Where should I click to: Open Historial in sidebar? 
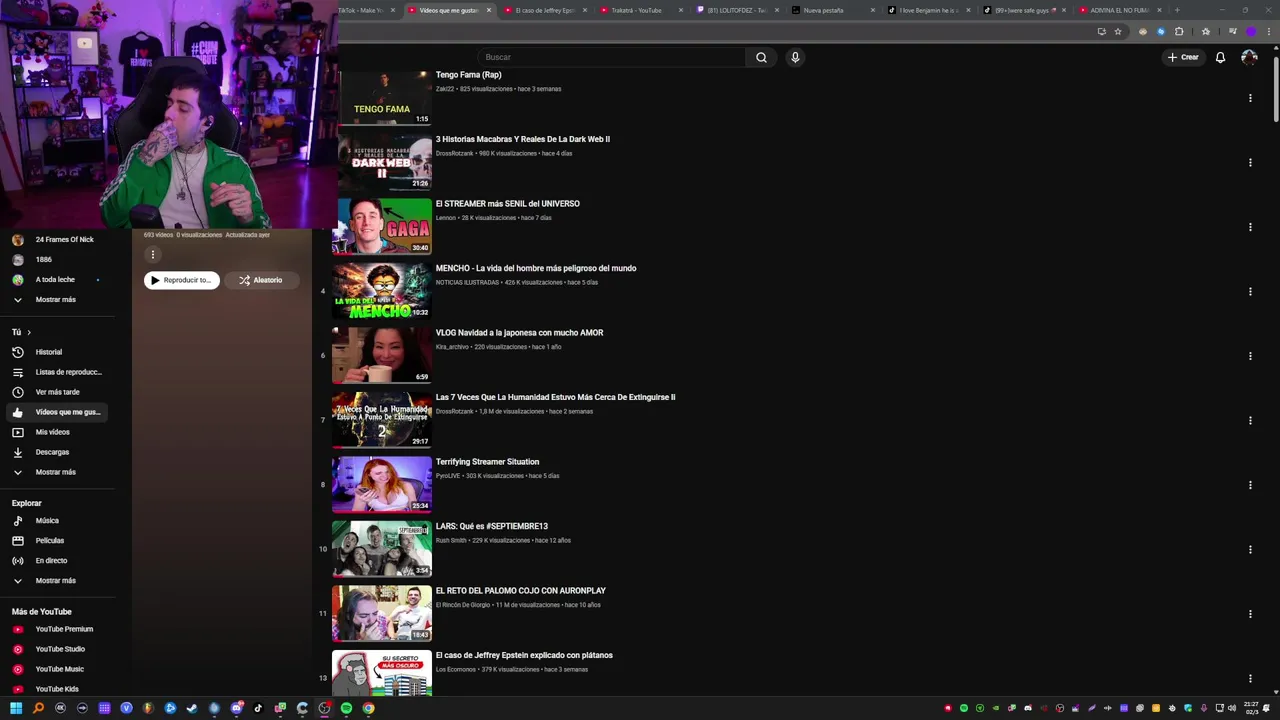(x=58, y=352)
